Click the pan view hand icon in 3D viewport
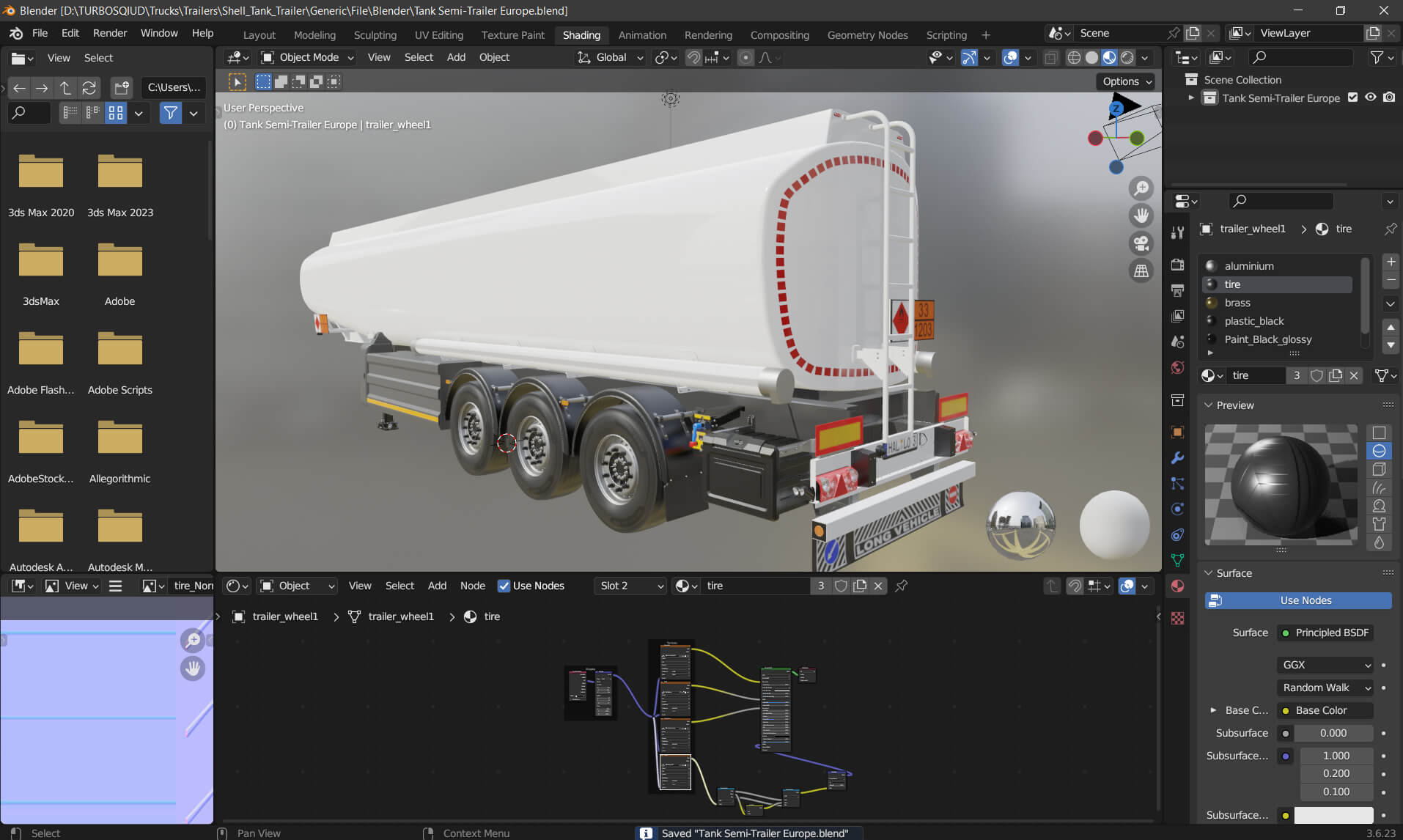 (1141, 215)
